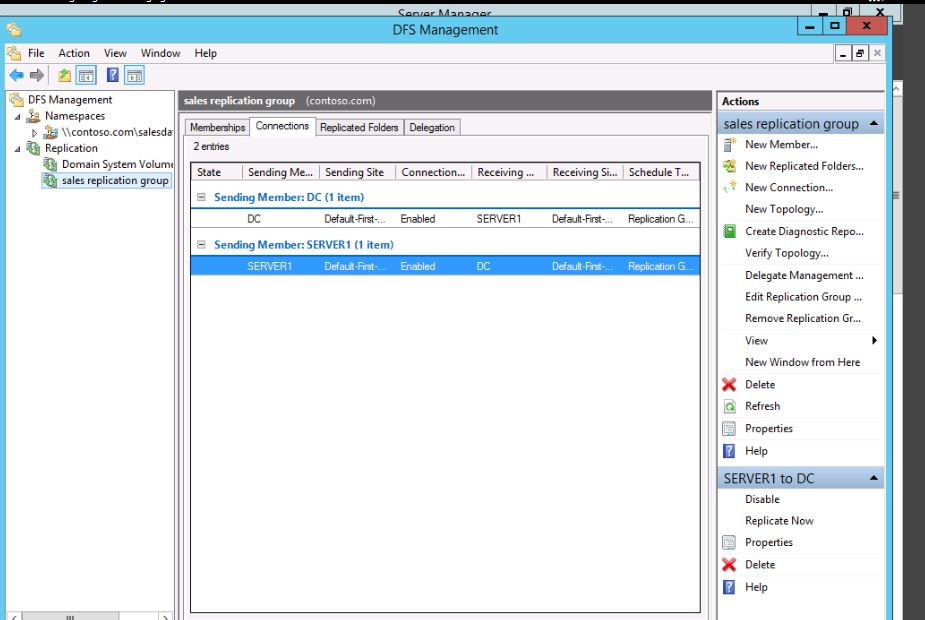Click Delegate Management action
Image resolution: width=925 pixels, height=620 pixels.
click(804, 275)
